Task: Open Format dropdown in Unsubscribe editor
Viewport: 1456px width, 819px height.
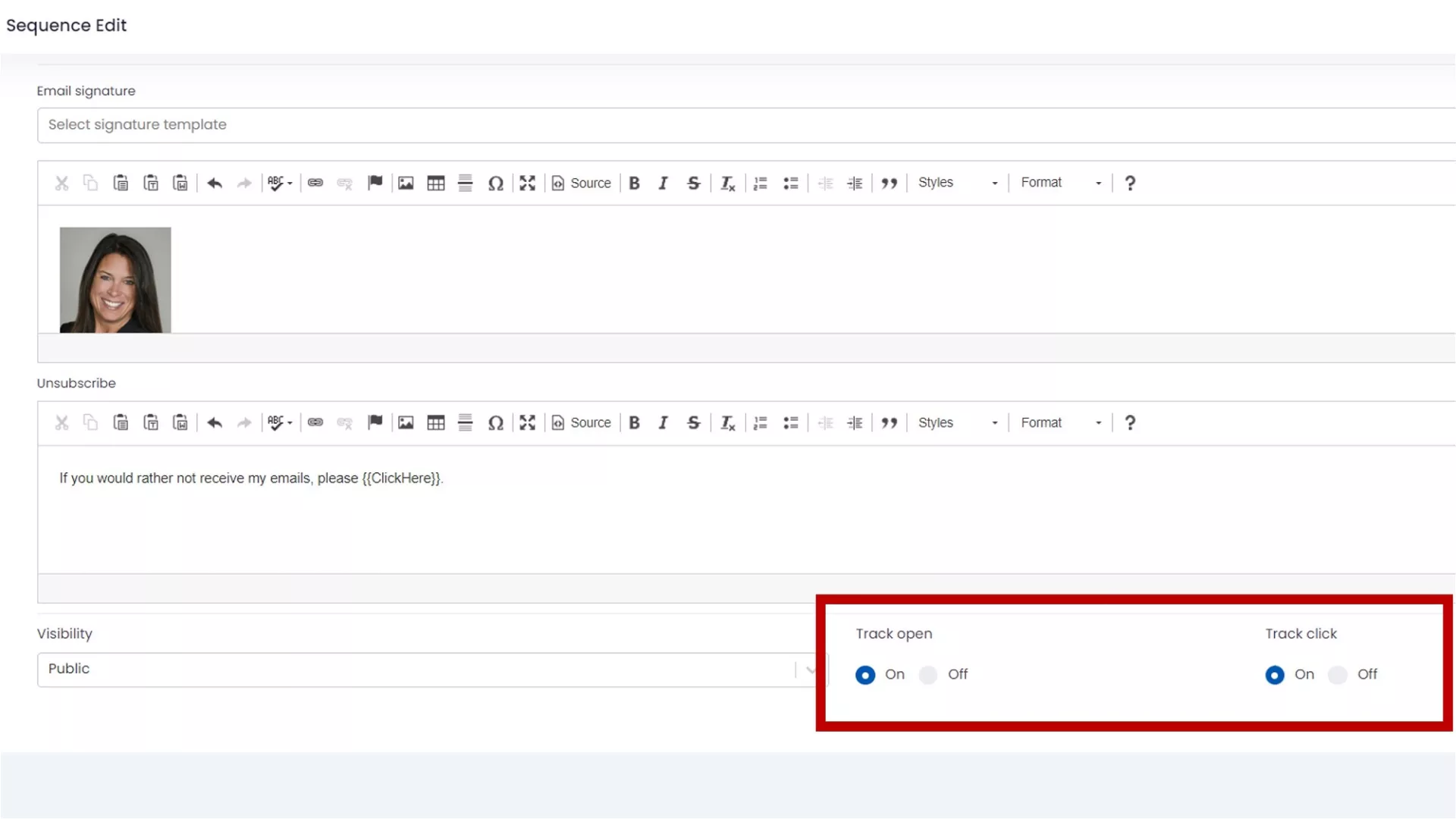Action: click(x=1060, y=423)
